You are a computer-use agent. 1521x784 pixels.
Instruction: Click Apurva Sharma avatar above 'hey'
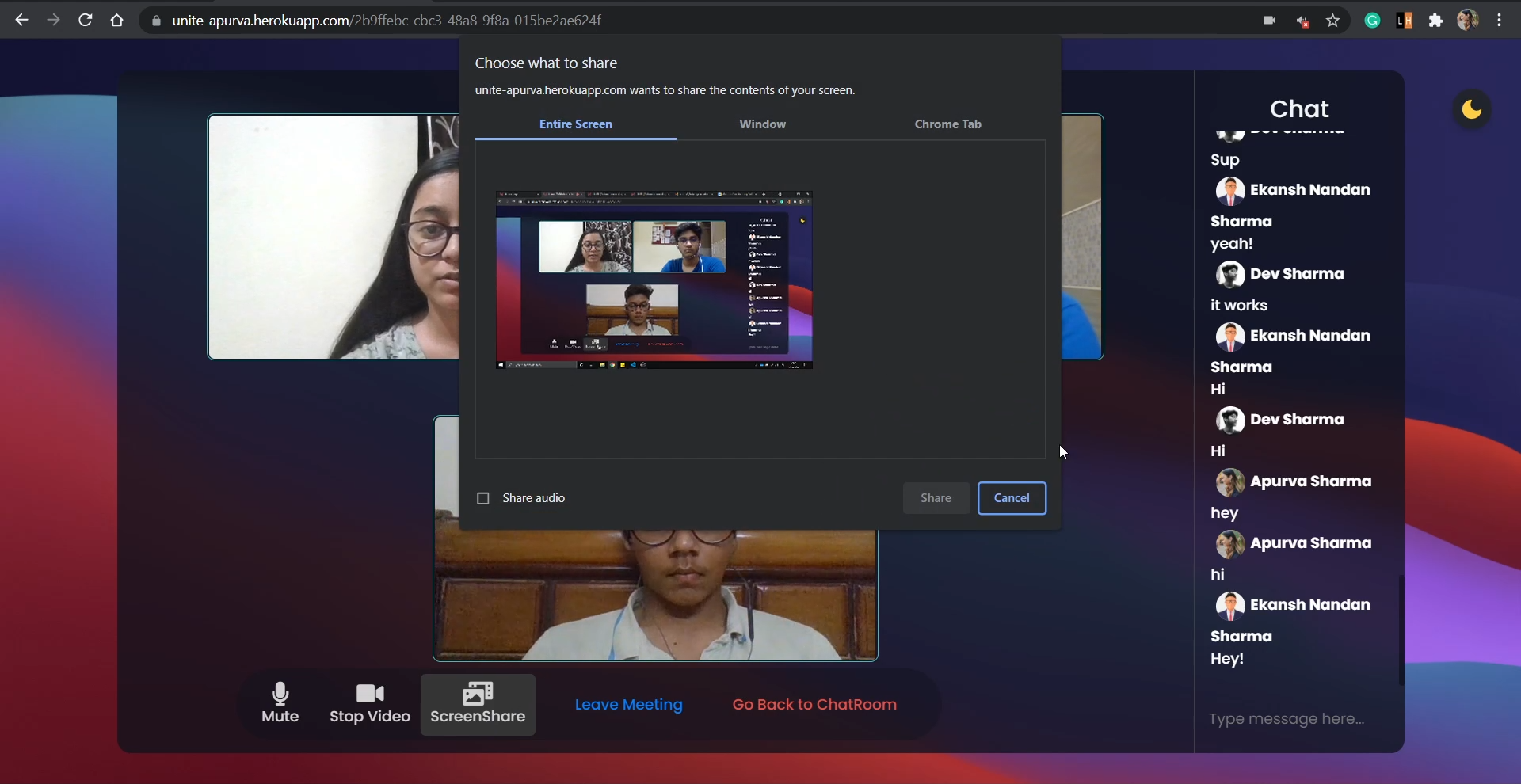[1230, 482]
